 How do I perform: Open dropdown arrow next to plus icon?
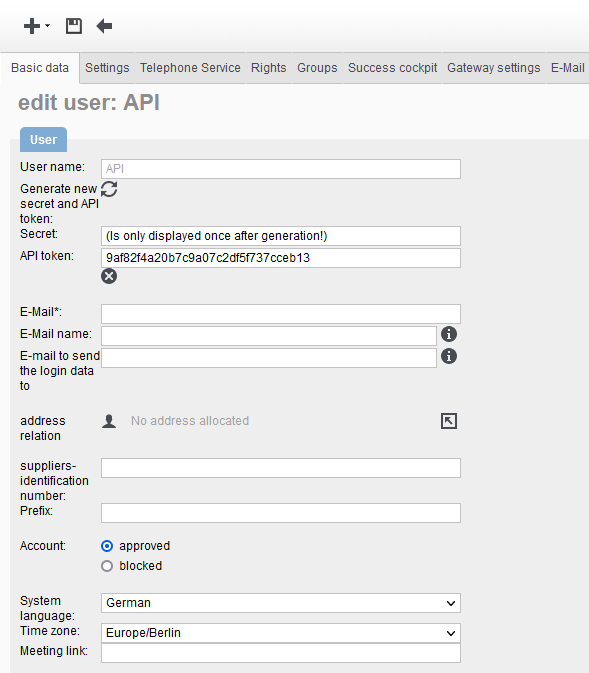point(47,26)
